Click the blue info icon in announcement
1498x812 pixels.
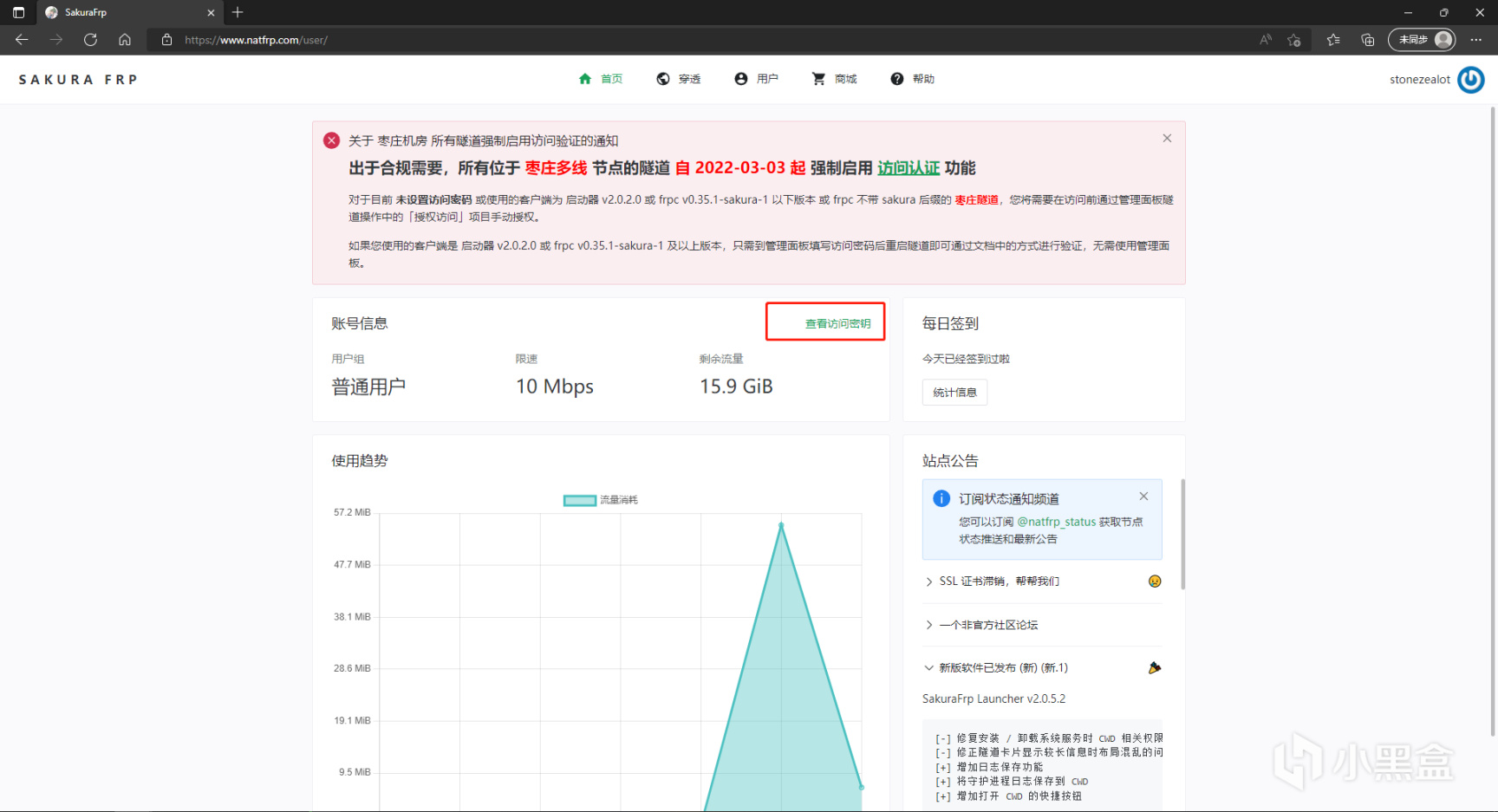click(941, 498)
